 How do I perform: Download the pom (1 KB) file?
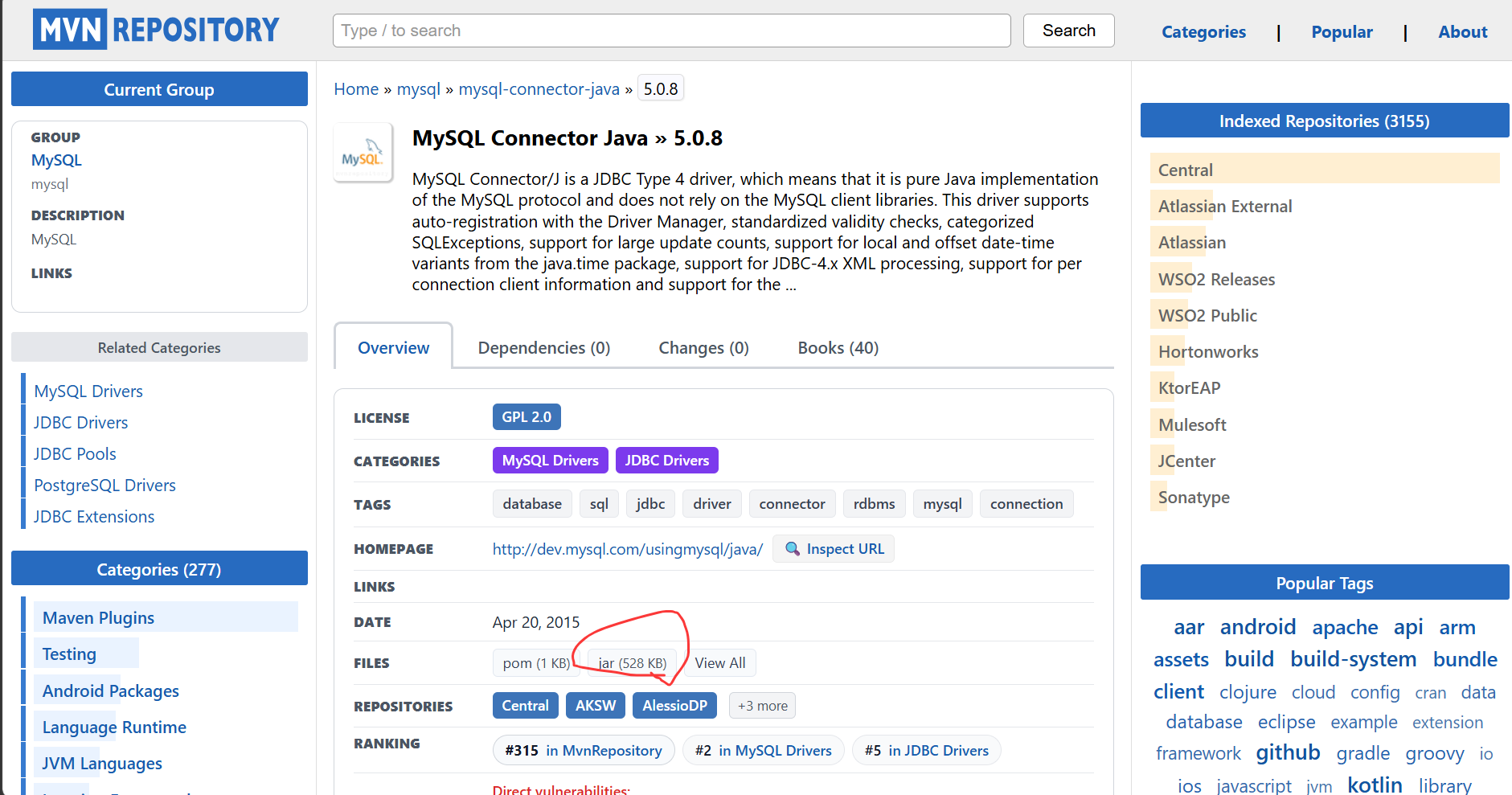(536, 663)
